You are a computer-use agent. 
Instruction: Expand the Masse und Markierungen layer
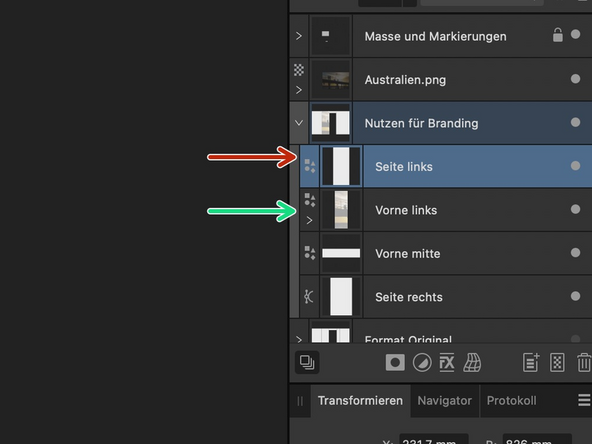[299, 36]
